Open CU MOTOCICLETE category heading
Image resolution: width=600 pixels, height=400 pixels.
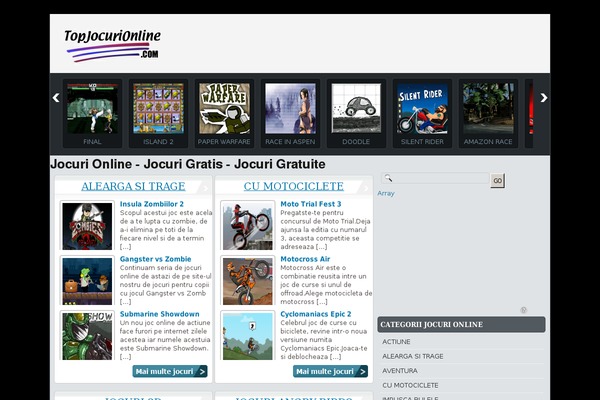point(293,186)
